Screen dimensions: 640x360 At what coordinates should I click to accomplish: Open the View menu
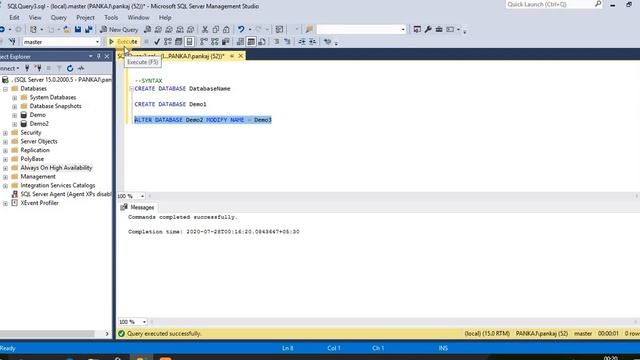pos(35,18)
